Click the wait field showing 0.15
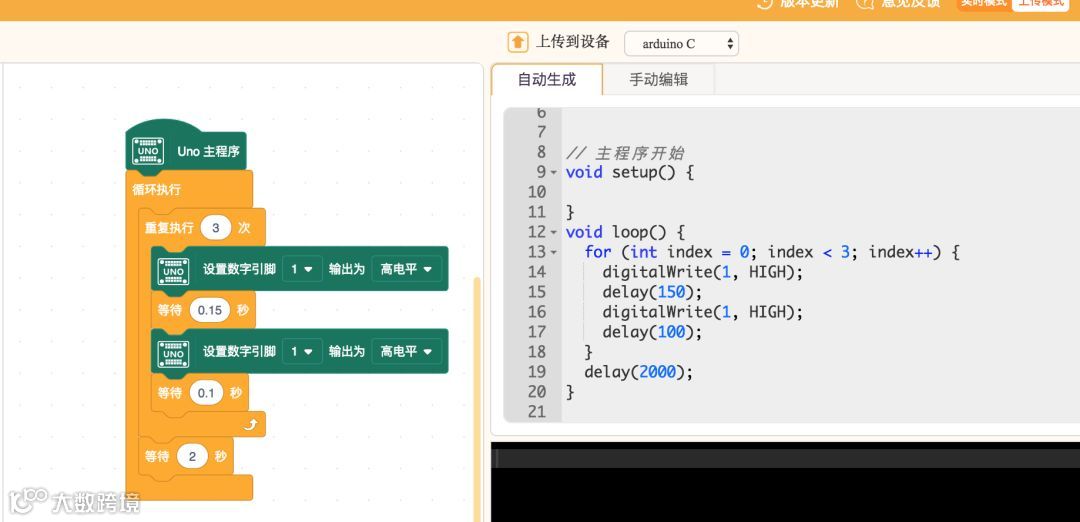This screenshot has height=522, width=1080. click(209, 311)
